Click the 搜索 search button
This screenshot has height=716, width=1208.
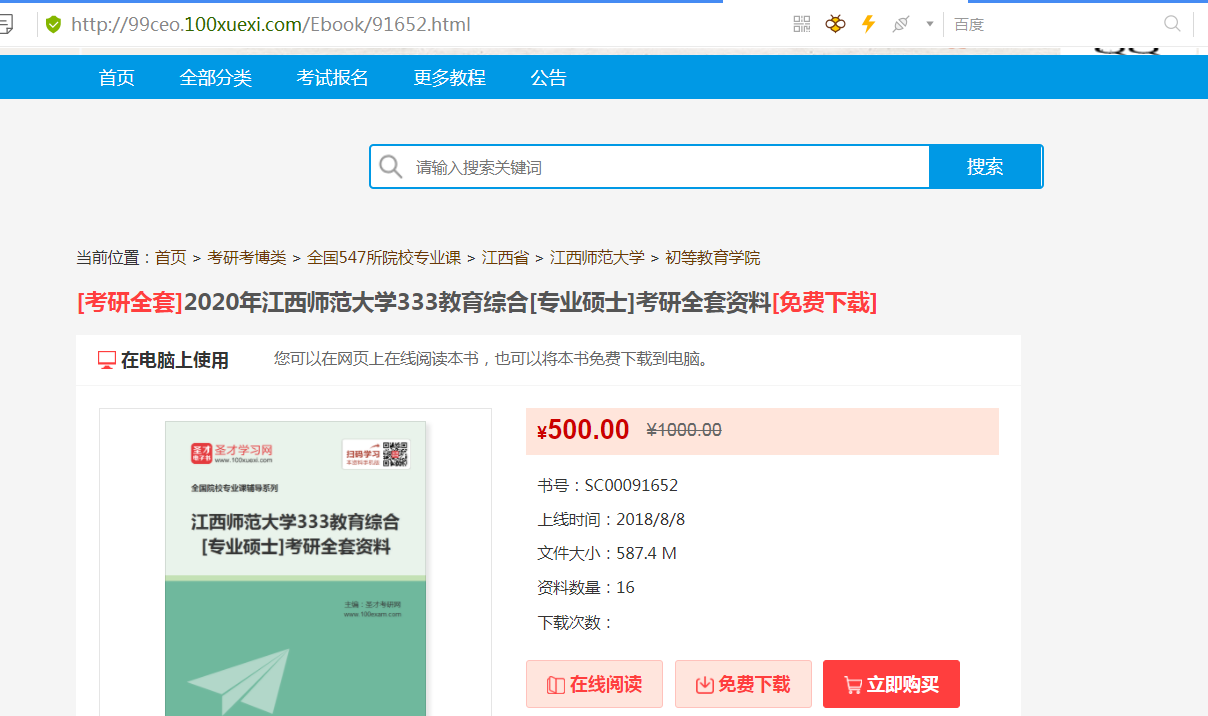[986, 166]
